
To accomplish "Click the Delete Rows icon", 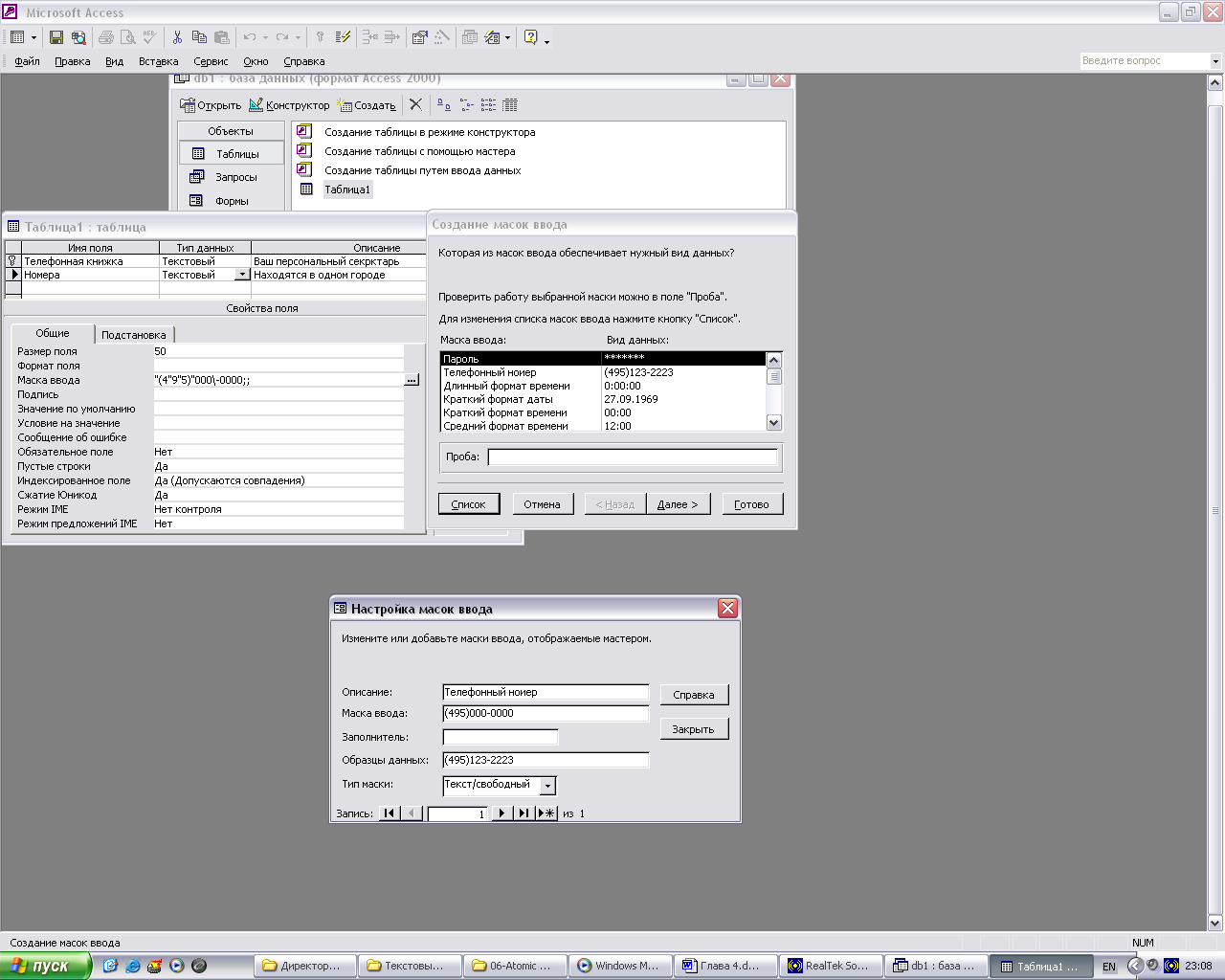I will [x=391, y=37].
